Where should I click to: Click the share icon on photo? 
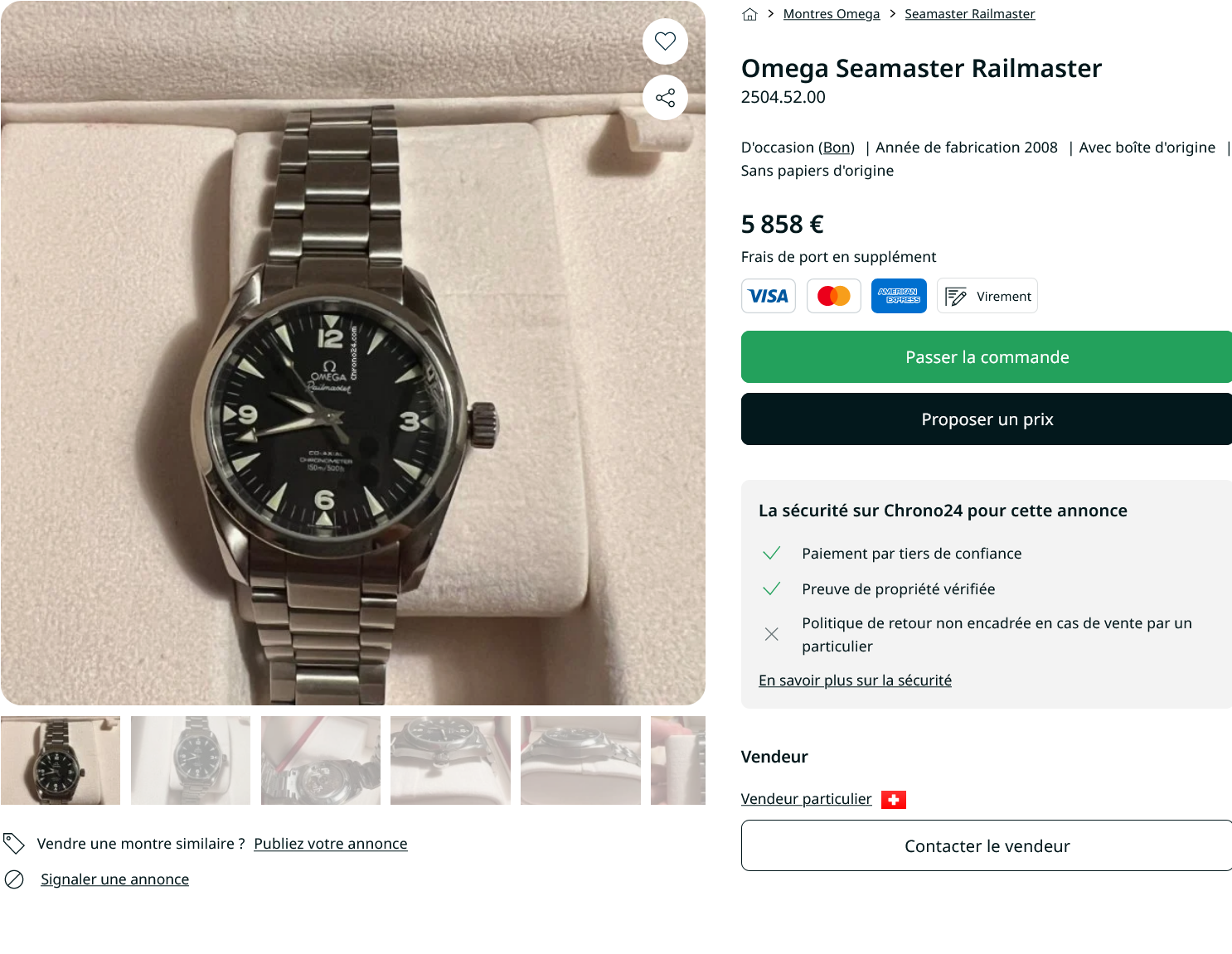click(x=665, y=99)
